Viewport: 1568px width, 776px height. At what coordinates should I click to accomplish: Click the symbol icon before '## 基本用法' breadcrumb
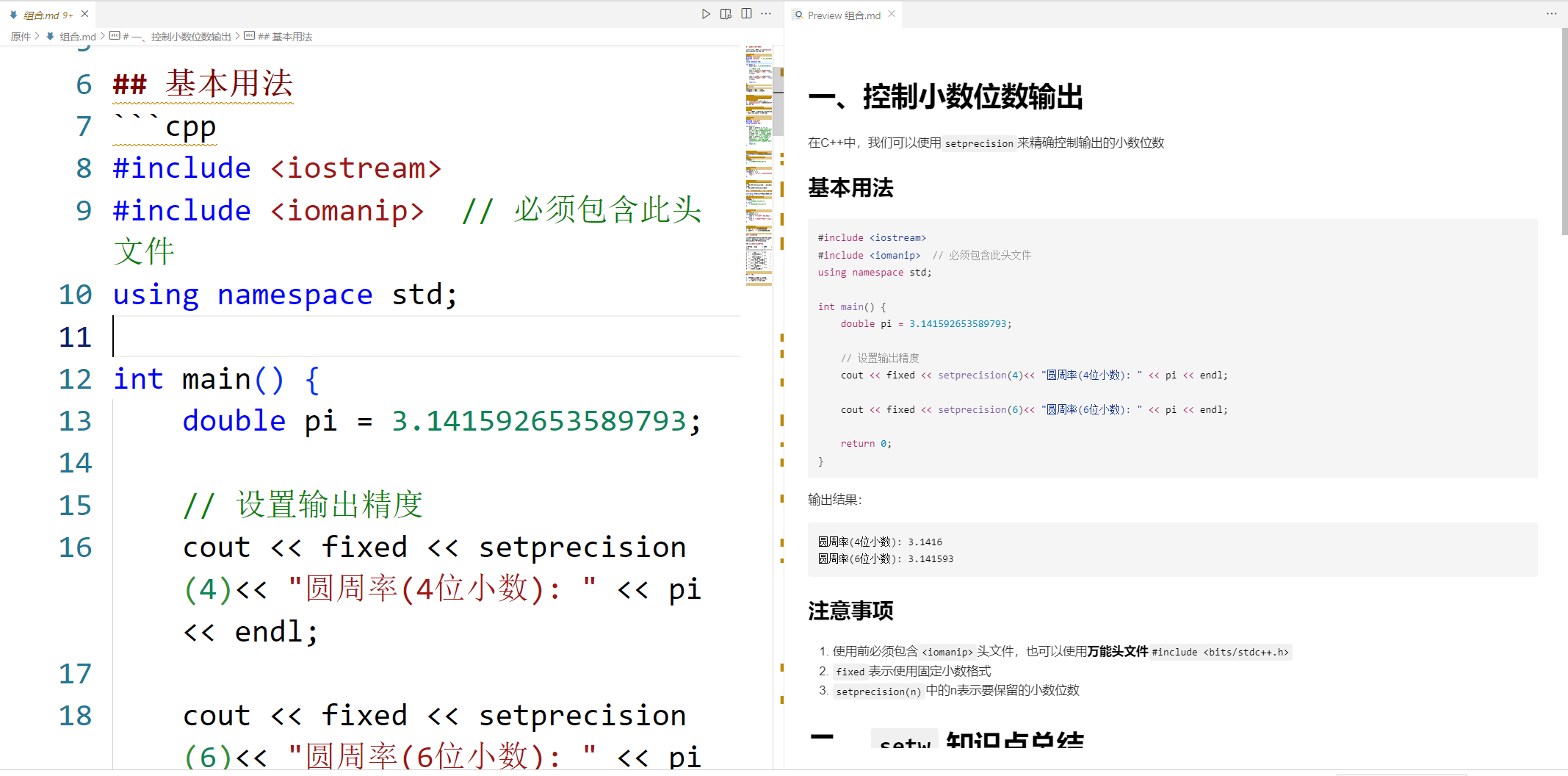pyautogui.click(x=250, y=36)
